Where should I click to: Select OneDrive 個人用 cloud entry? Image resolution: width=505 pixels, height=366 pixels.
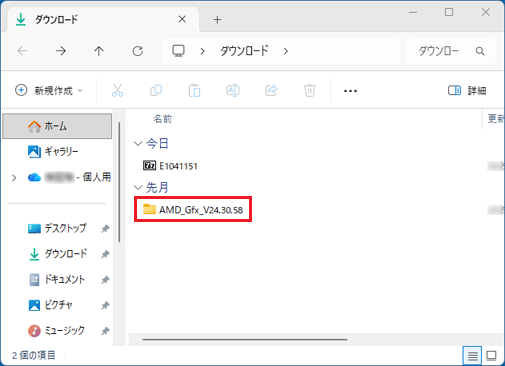point(69,177)
